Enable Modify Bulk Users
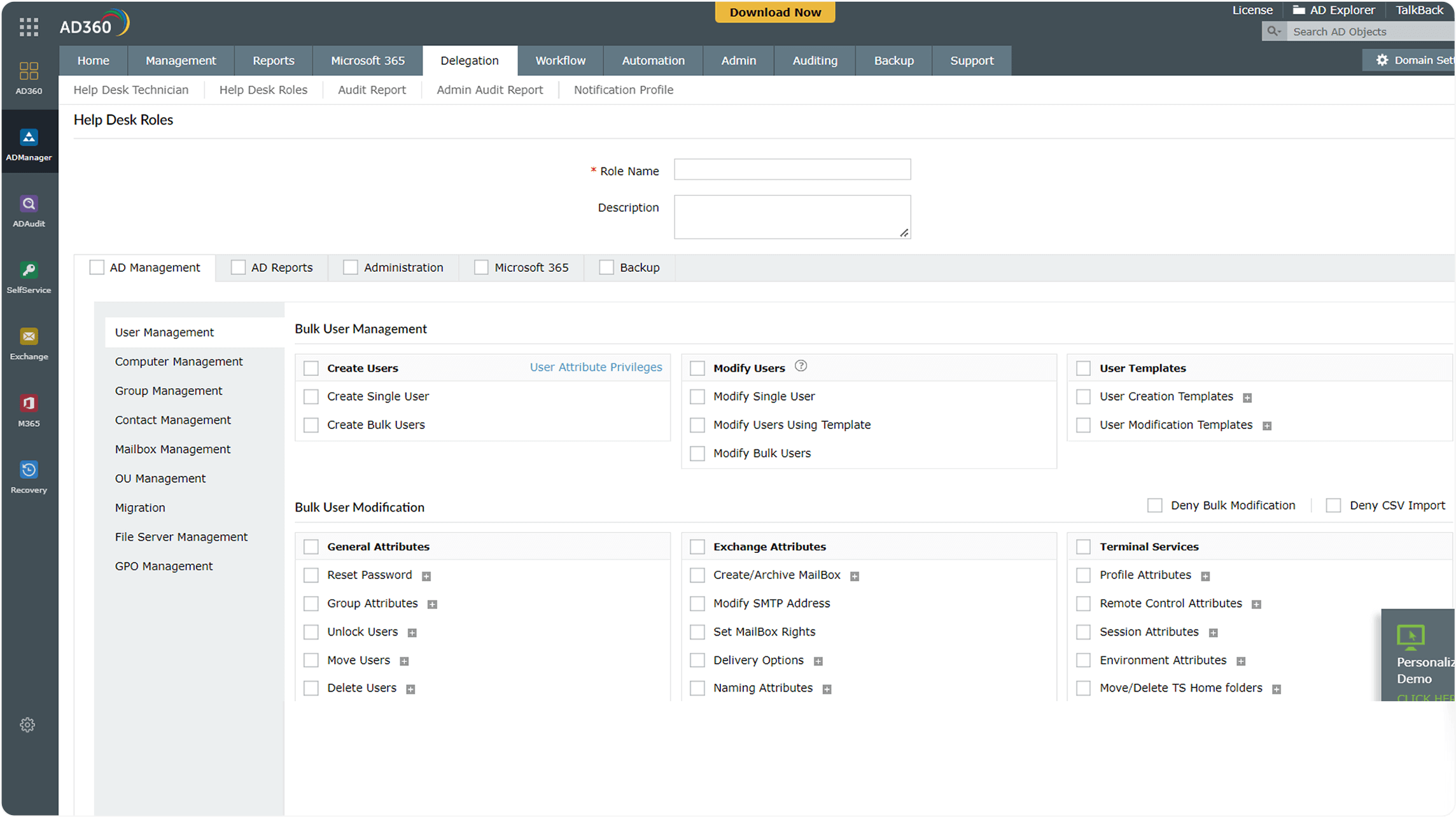The height and width of the screenshot is (817, 1456). [697, 453]
